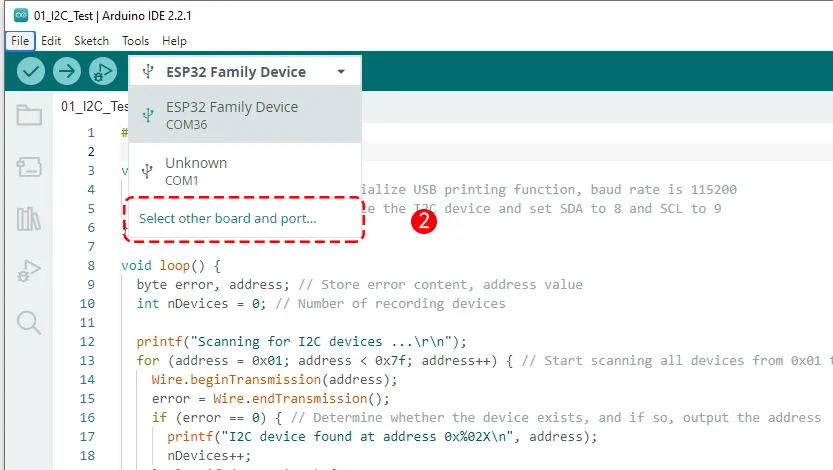Click the Verify checkmark button
This screenshot has height=470, width=833.
[32, 71]
